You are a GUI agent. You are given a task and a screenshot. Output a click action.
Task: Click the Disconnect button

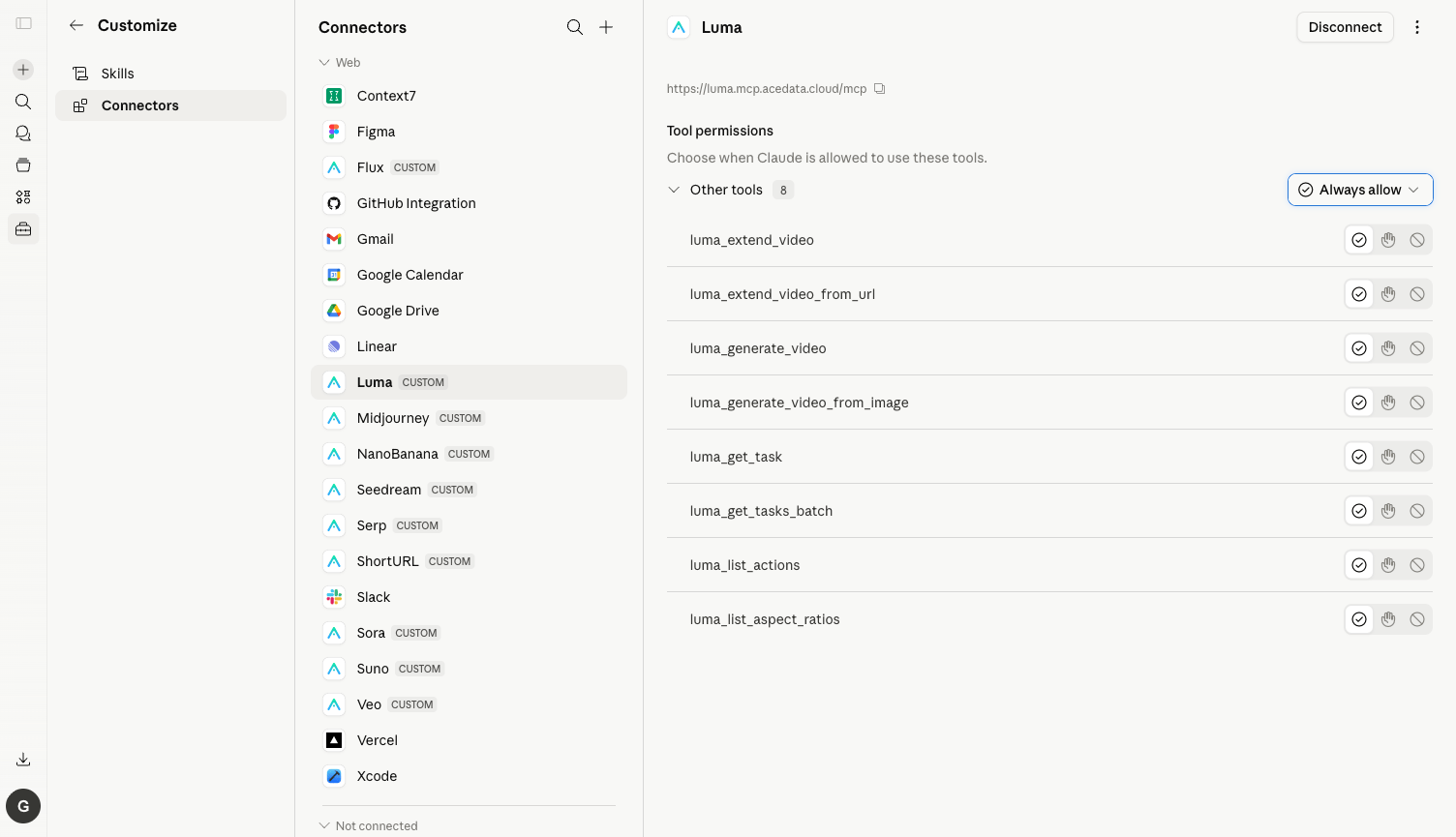(x=1345, y=27)
